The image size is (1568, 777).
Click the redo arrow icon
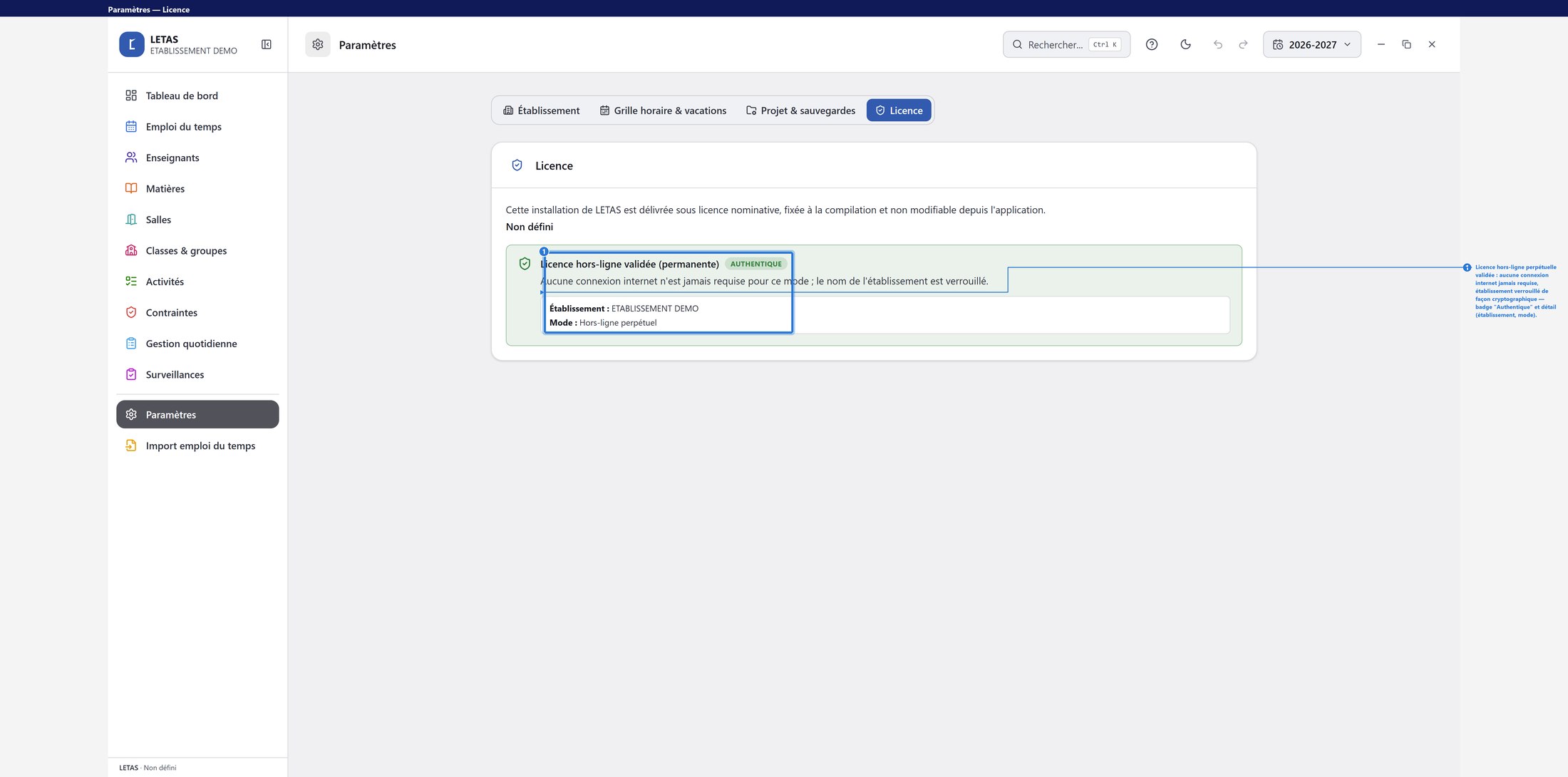[1244, 44]
